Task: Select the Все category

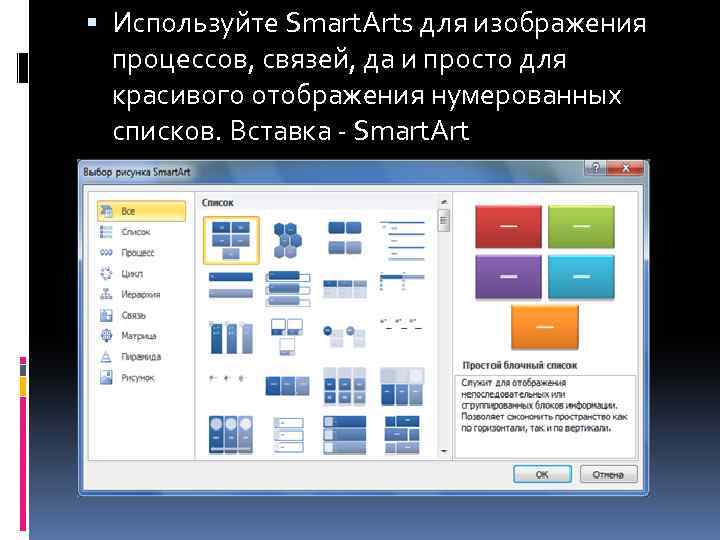Action: [141, 211]
